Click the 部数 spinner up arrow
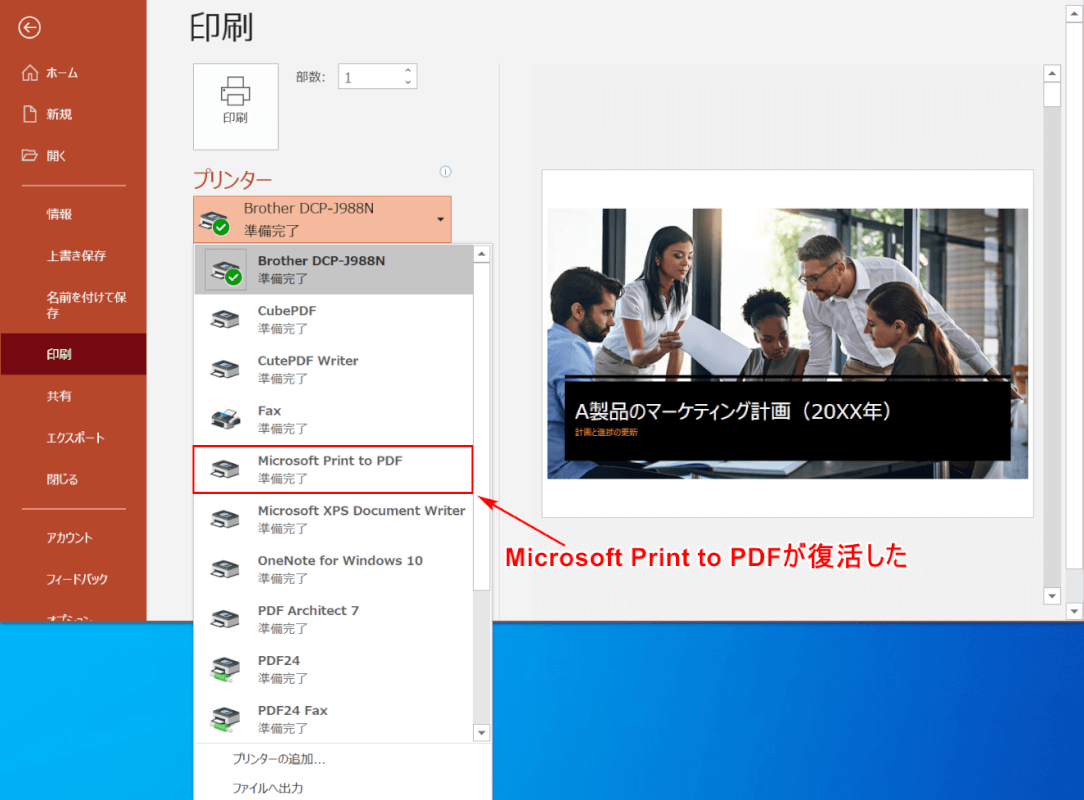The height and width of the screenshot is (800, 1084). click(x=407, y=70)
